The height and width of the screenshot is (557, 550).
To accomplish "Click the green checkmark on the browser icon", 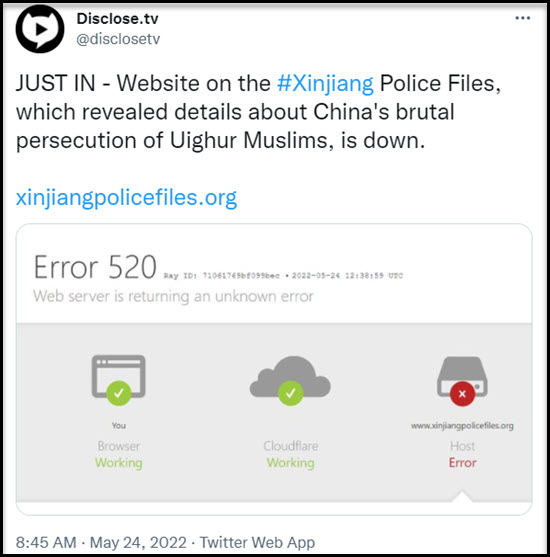I will [x=119, y=393].
